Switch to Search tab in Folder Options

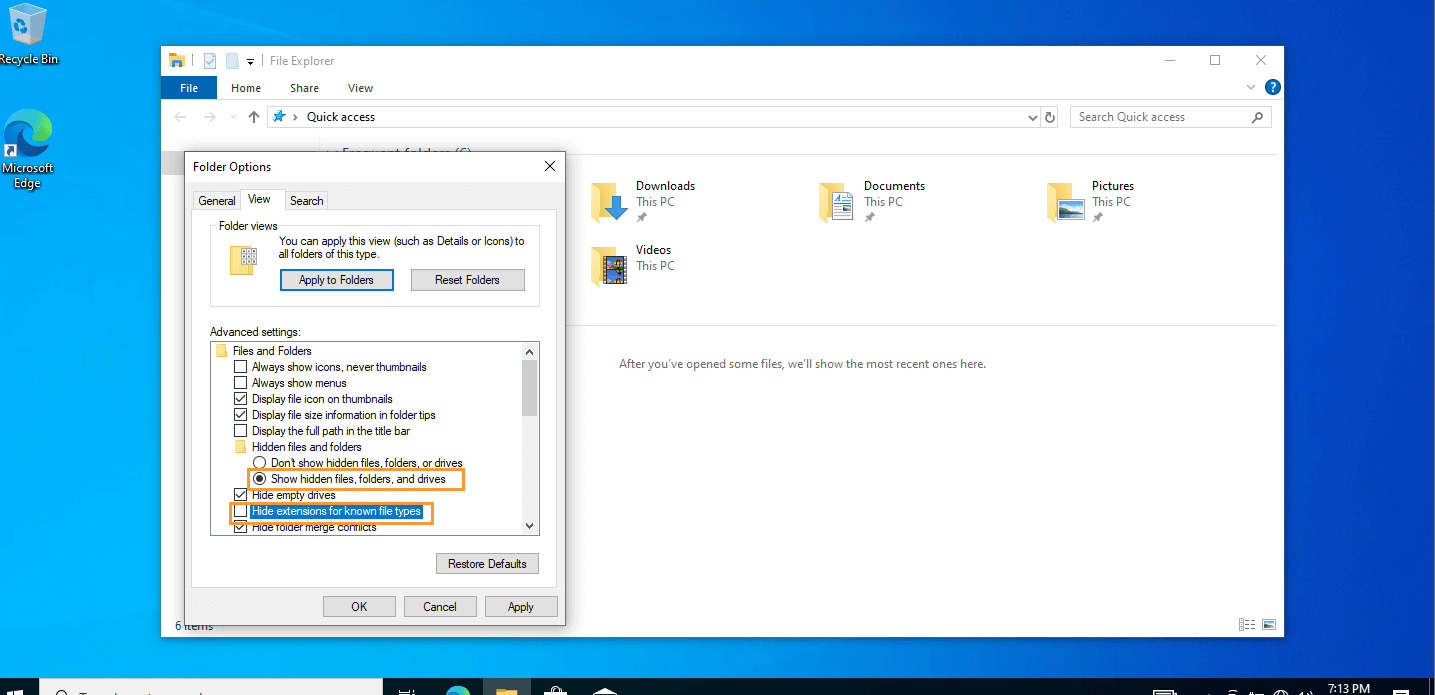[x=307, y=201]
